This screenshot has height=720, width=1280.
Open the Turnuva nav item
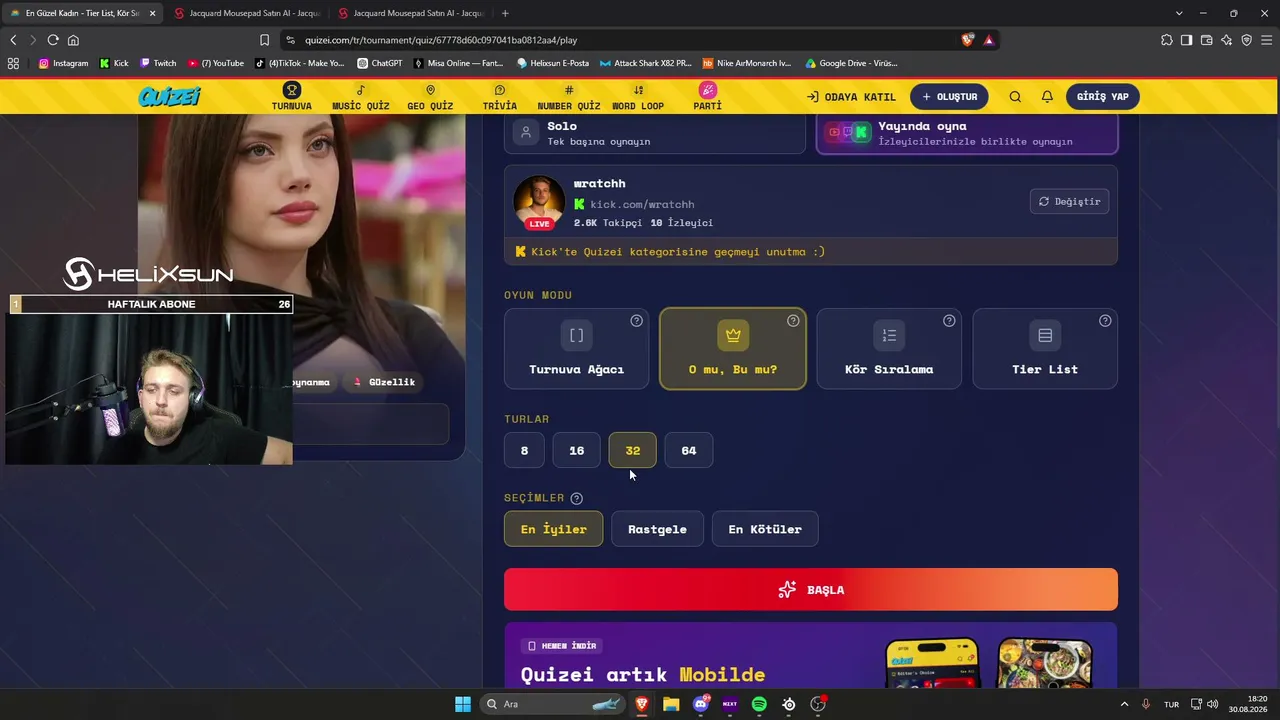(291, 97)
